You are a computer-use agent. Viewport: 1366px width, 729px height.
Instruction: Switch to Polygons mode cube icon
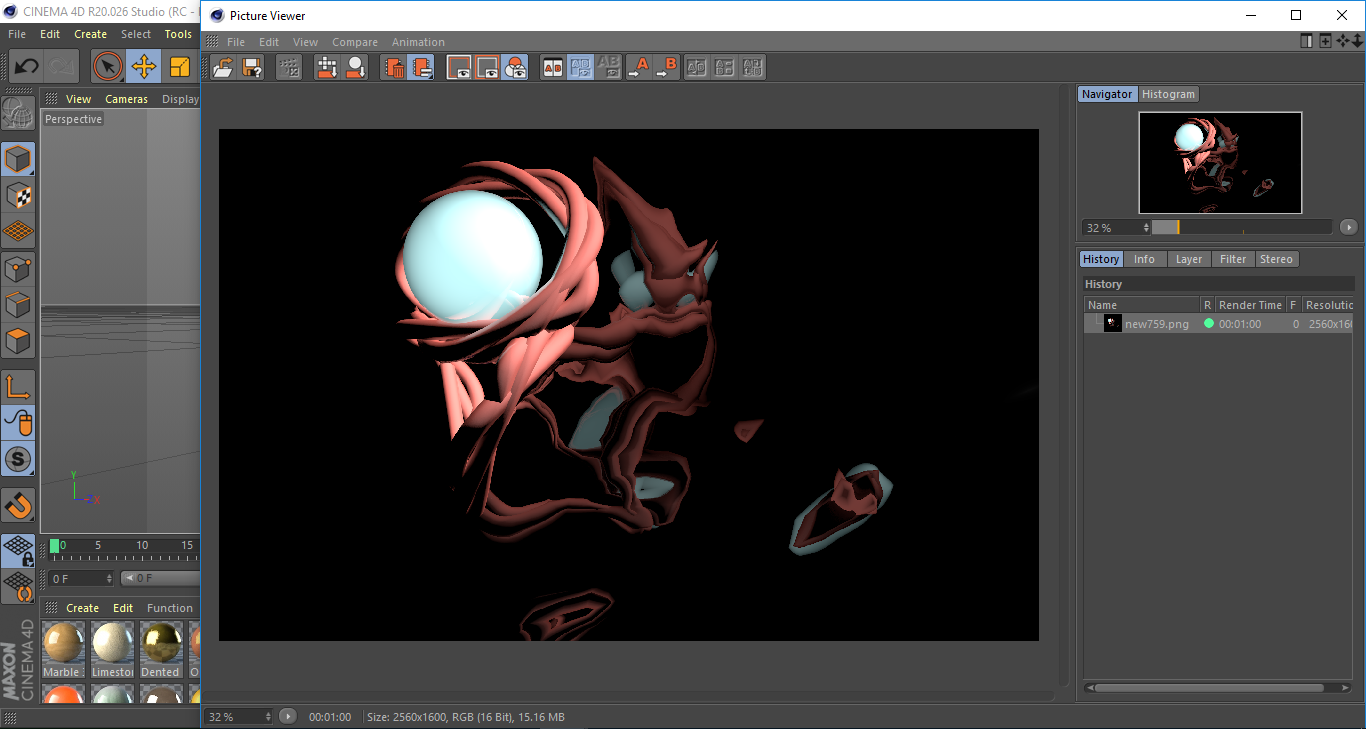18,341
